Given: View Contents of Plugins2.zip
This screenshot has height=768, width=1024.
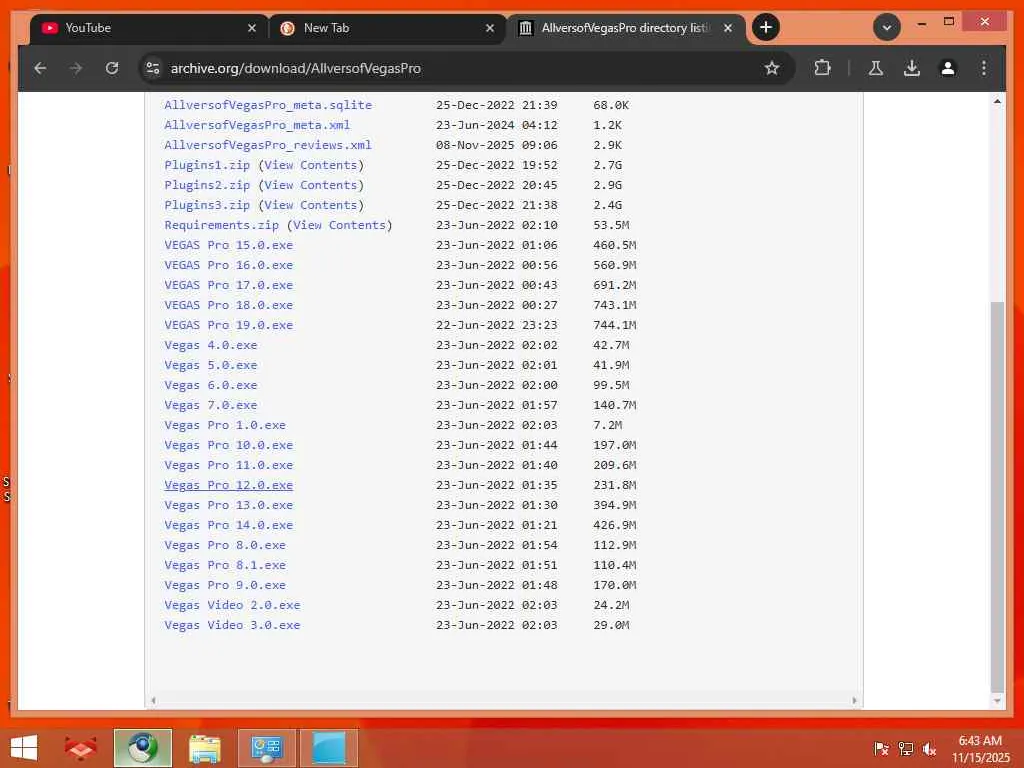Looking at the screenshot, I should click(311, 185).
